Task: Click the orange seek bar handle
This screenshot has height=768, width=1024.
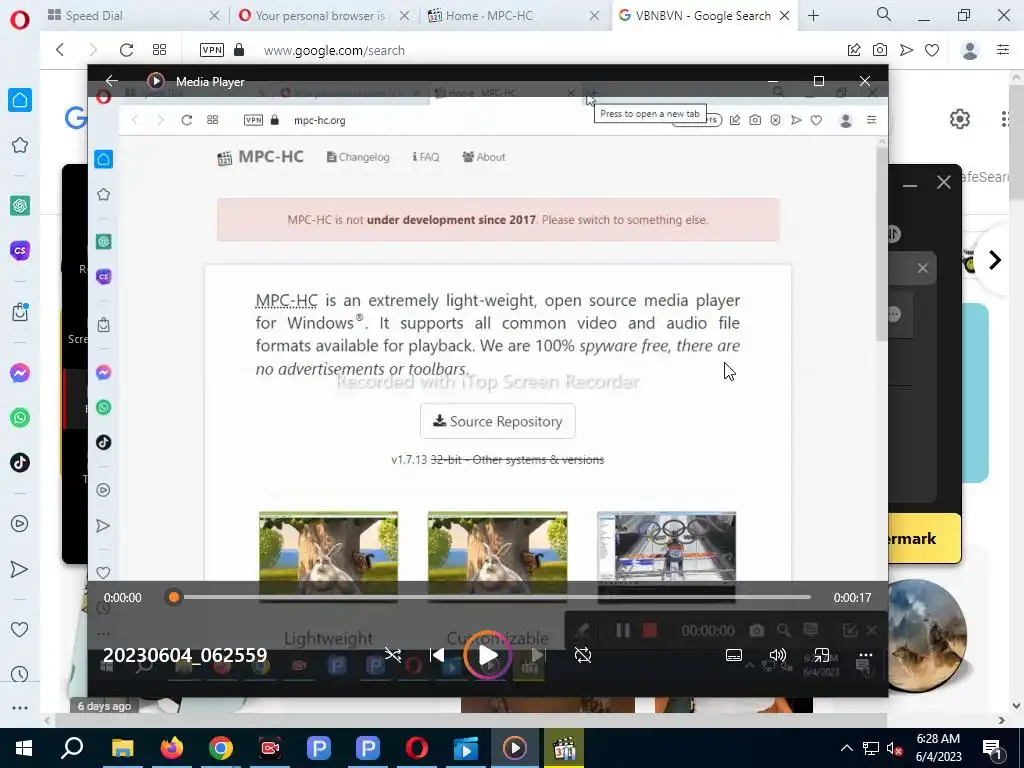Action: coord(174,597)
